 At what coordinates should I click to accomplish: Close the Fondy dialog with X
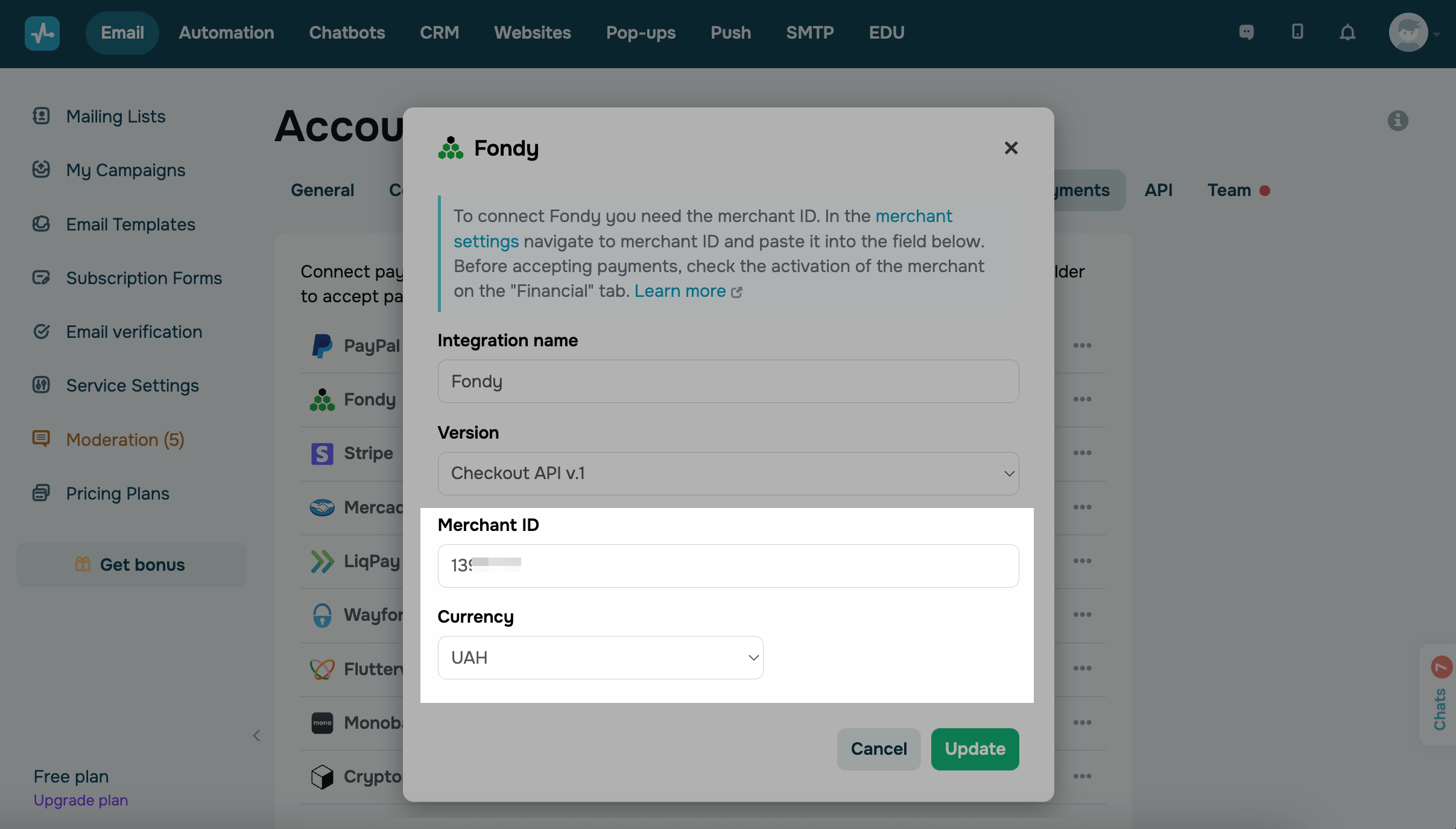coord(1011,148)
